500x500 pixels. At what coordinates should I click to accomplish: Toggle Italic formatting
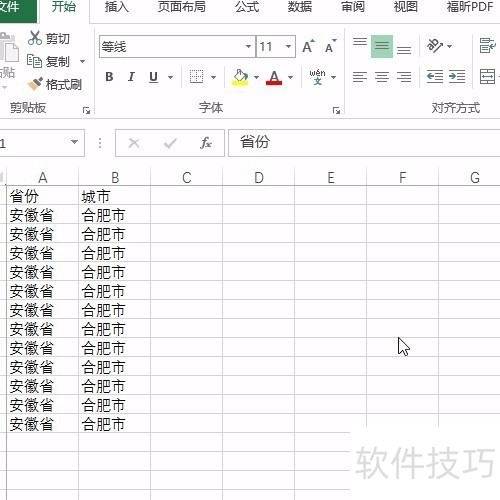131,77
